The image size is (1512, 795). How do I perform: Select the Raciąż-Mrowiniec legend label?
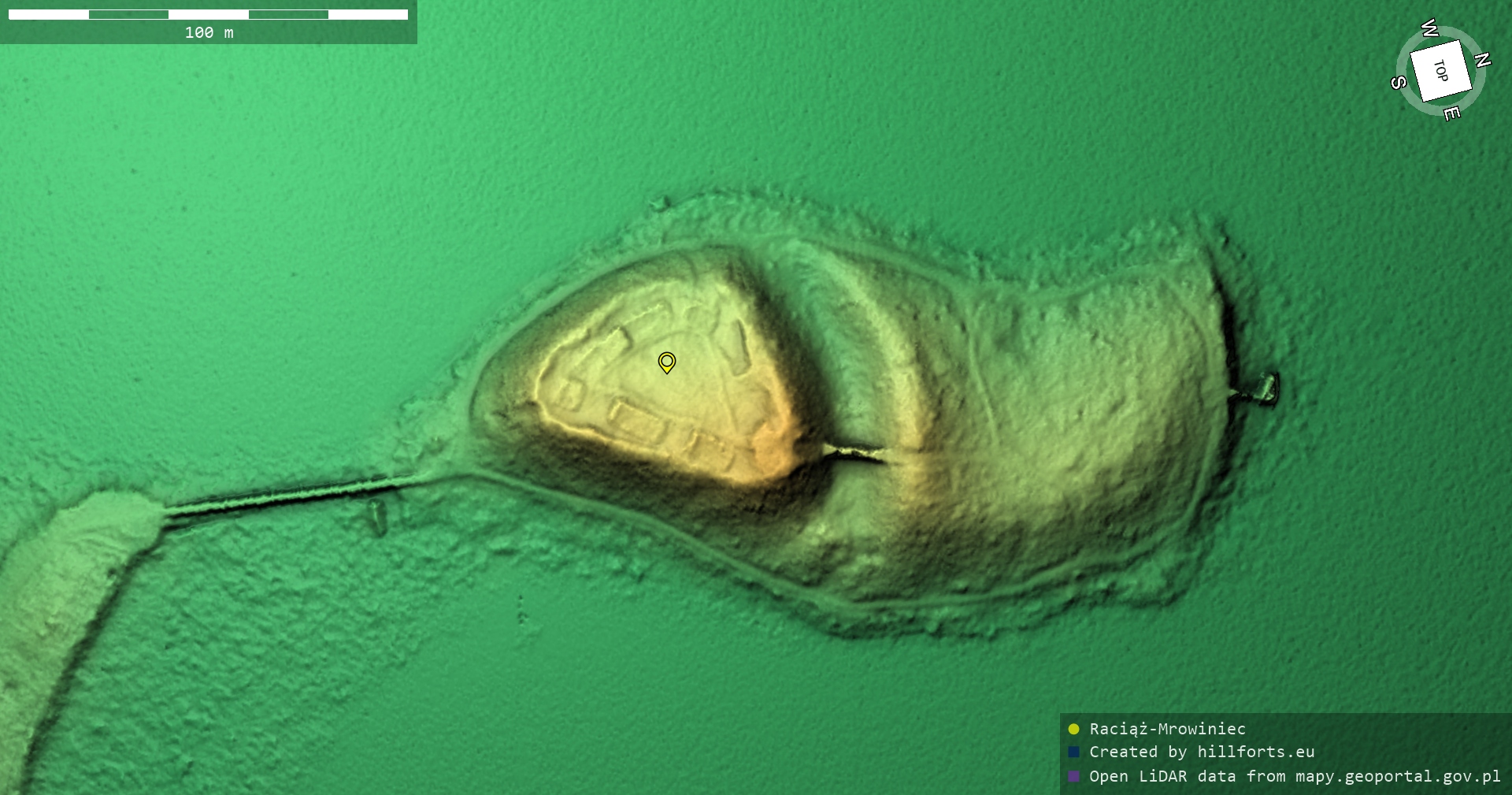pyautogui.click(x=1167, y=729)
